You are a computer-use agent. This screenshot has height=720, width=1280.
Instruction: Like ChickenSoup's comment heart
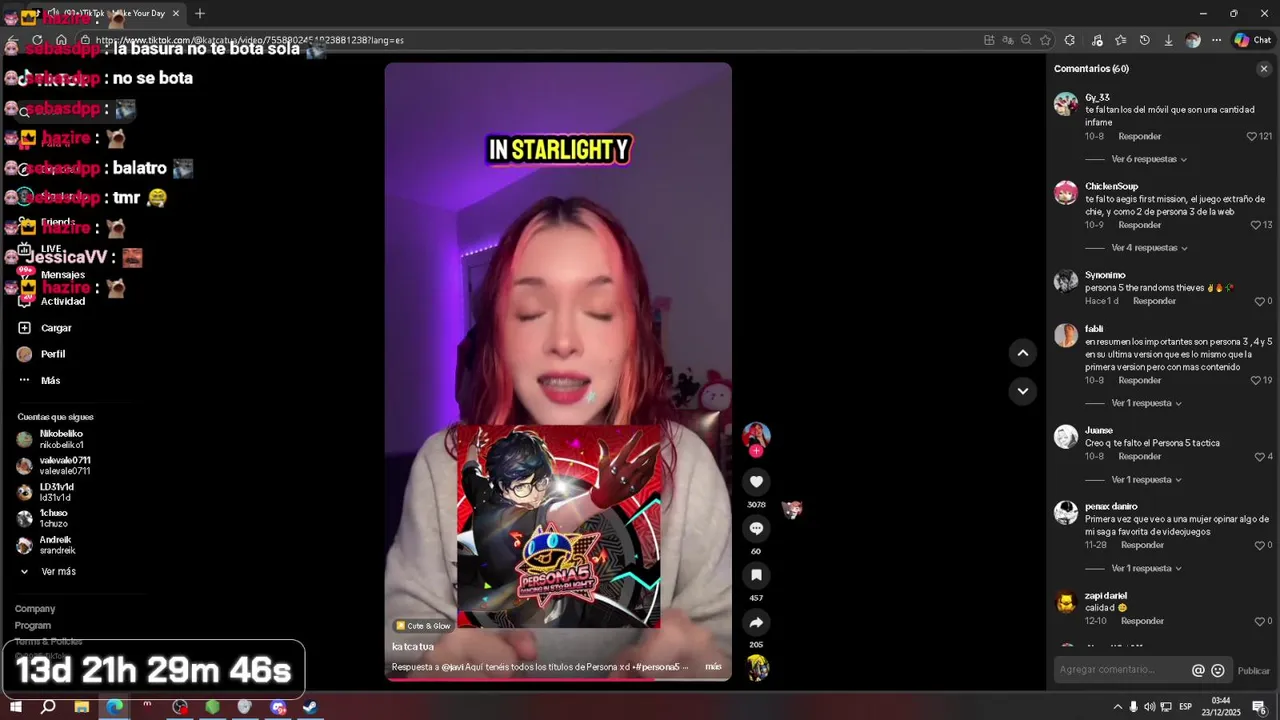[x=1256, y=225]
